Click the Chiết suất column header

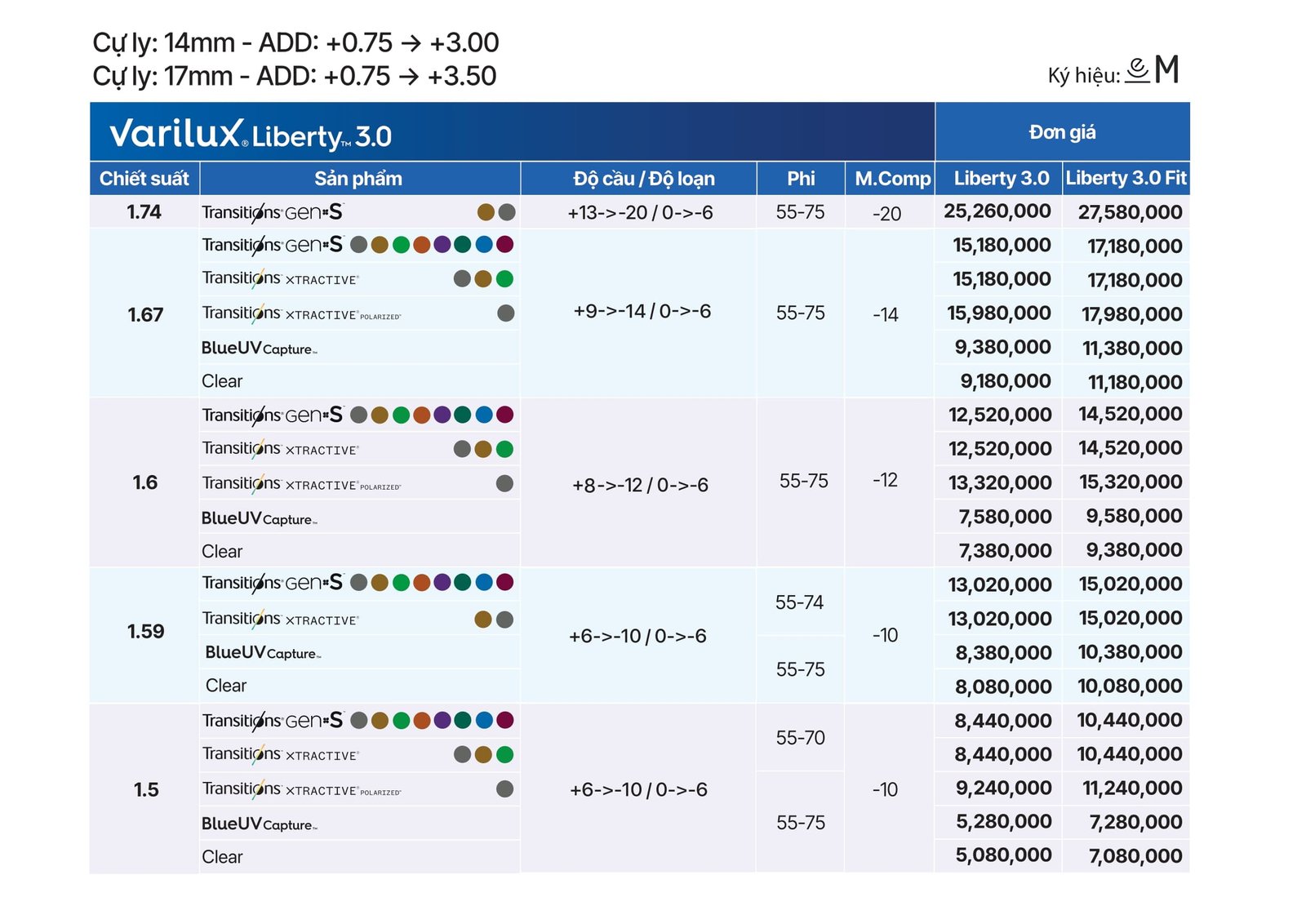click(144, 178)
